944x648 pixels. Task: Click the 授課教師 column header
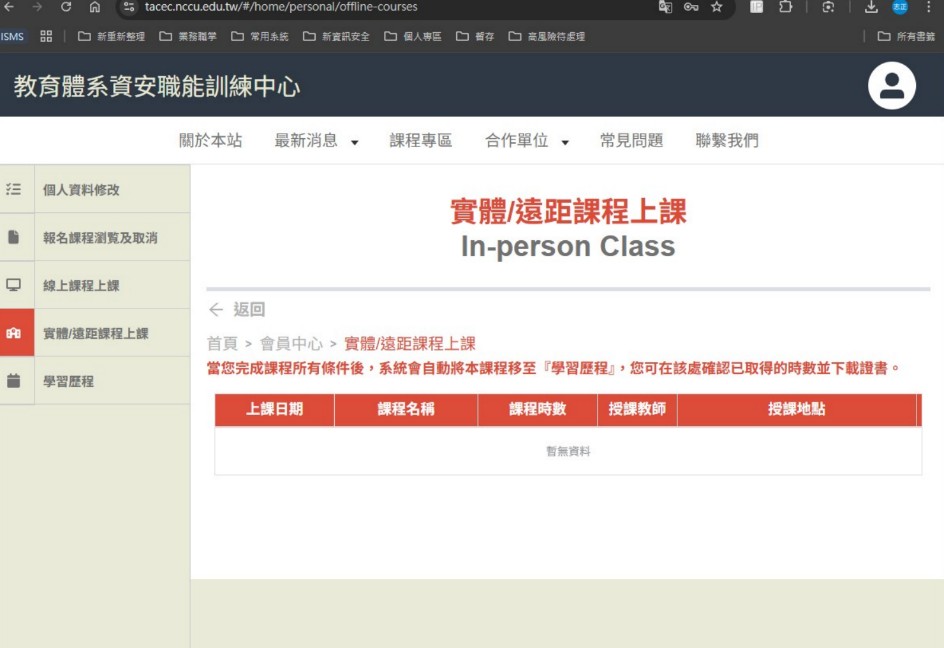pos(637,410)
